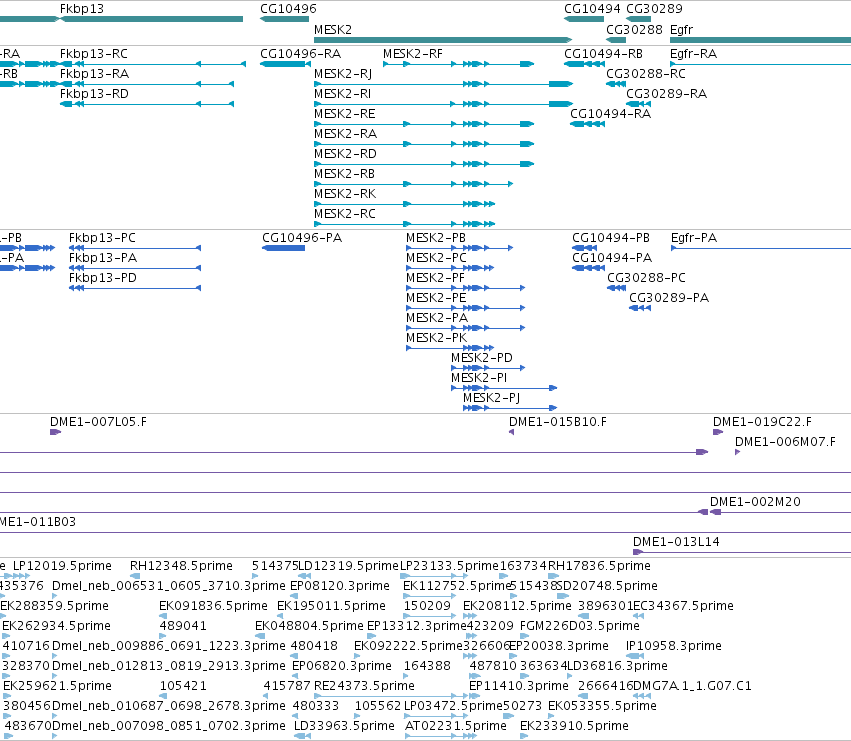Image resolution: width=851 pixels, height=741 pixels.
Task: Click the CG10494-PB protein label
Action: coord(611,238)
